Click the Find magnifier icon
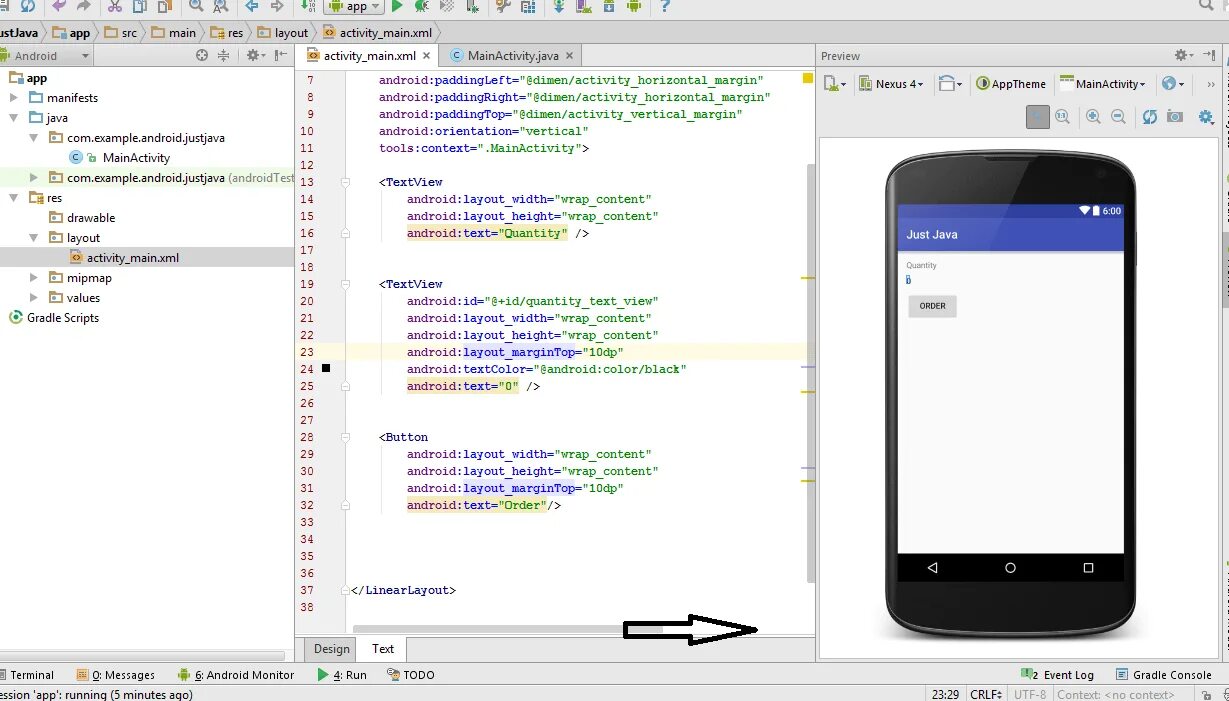This screenshot has height=701, width=1229. click(196, 7)
